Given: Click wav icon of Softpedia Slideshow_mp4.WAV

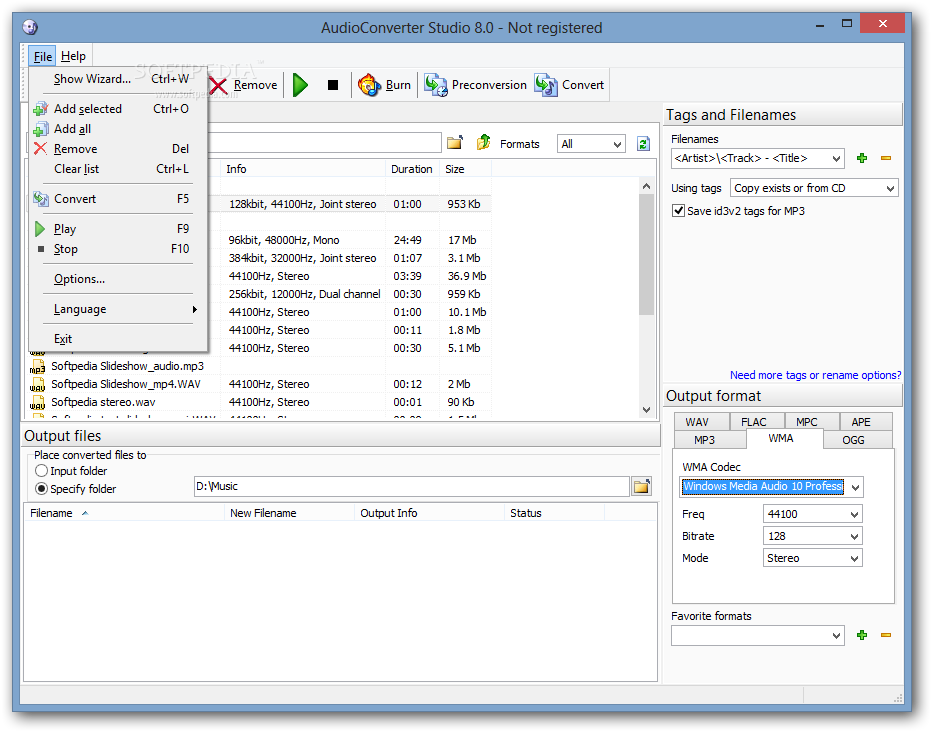Looking at the screenshot, I should [x=37, y=384].
